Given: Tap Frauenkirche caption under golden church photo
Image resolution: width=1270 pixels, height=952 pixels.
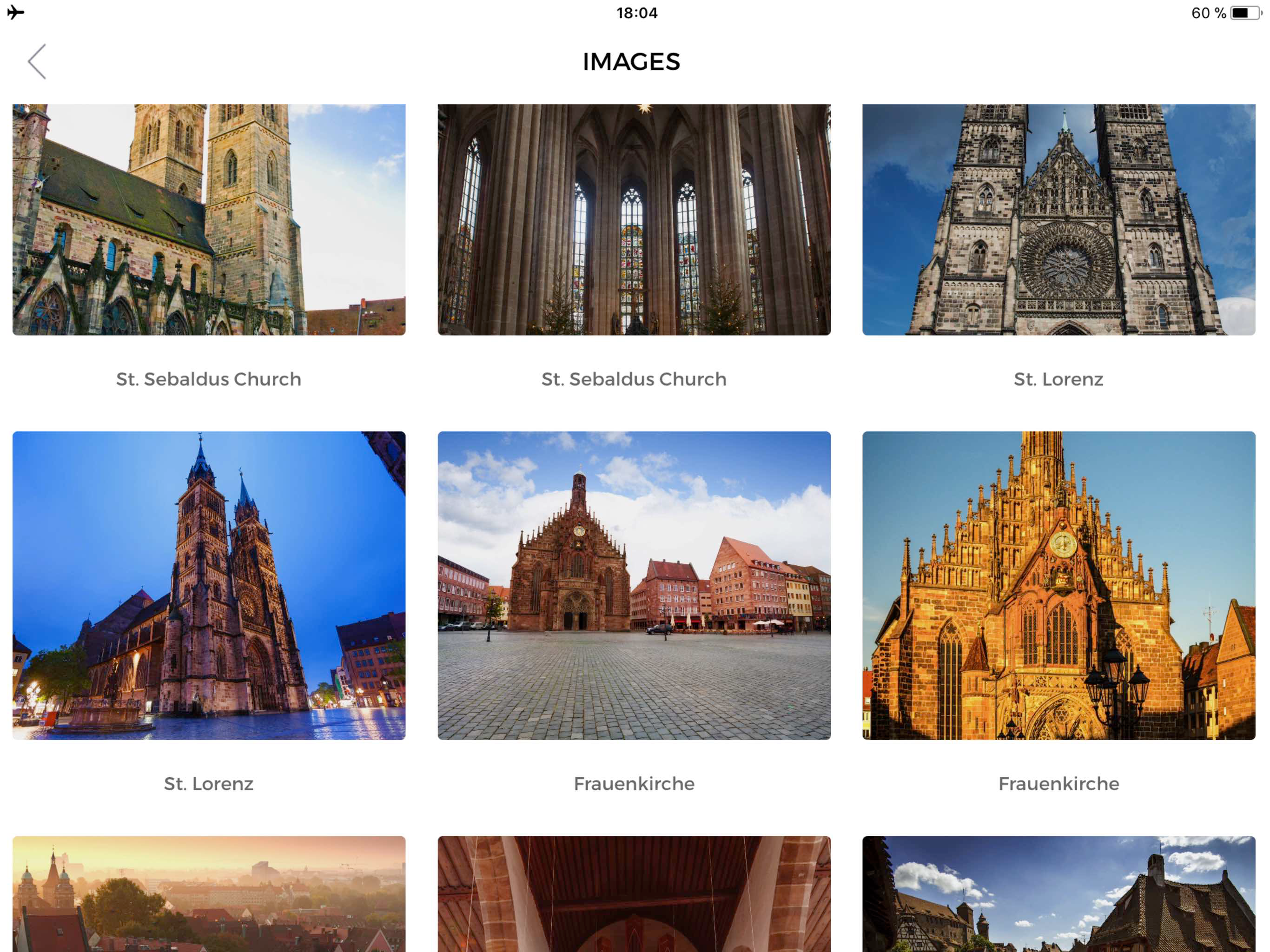Looking at the screenshot, I should (1058, 784).
